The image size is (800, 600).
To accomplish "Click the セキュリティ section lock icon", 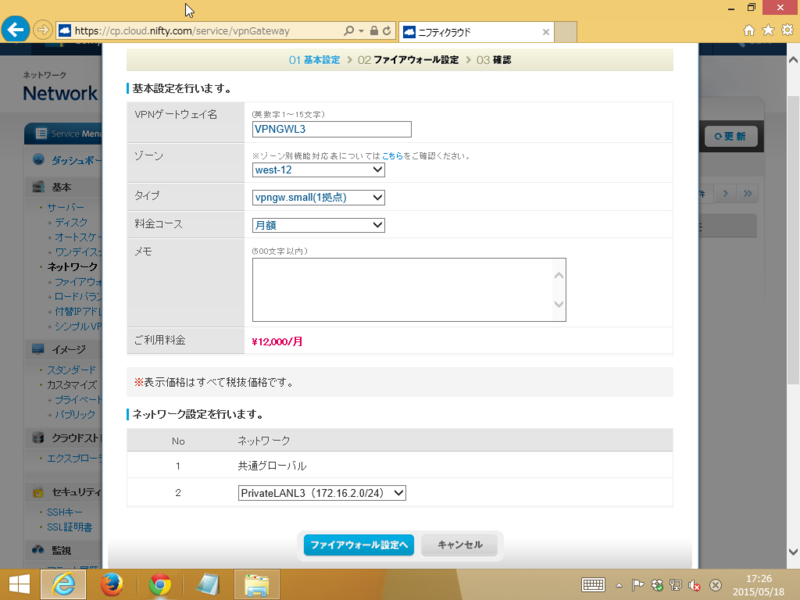I will point(38,492).
